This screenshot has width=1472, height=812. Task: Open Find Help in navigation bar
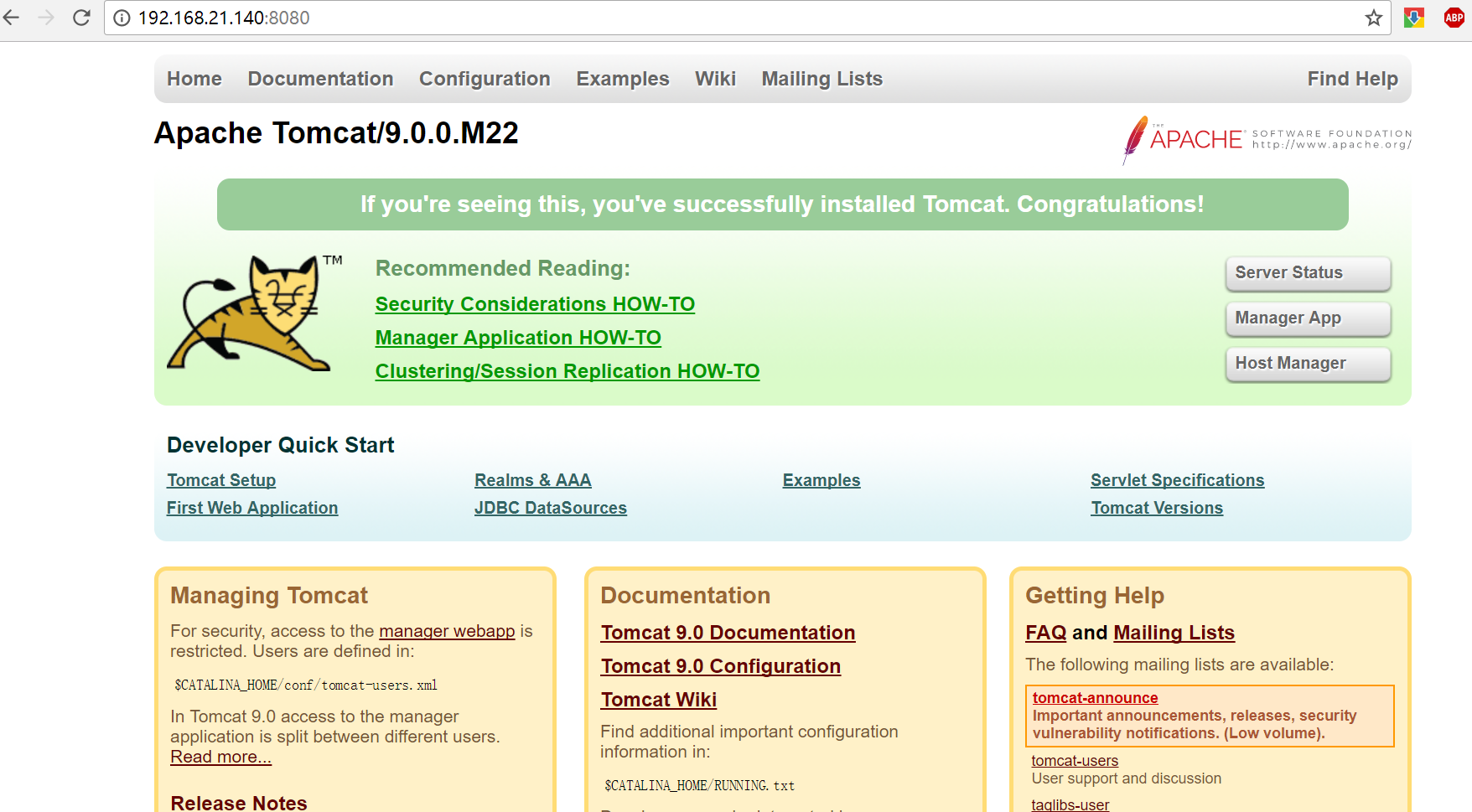pyautogui.click(x=1352, y=79)
